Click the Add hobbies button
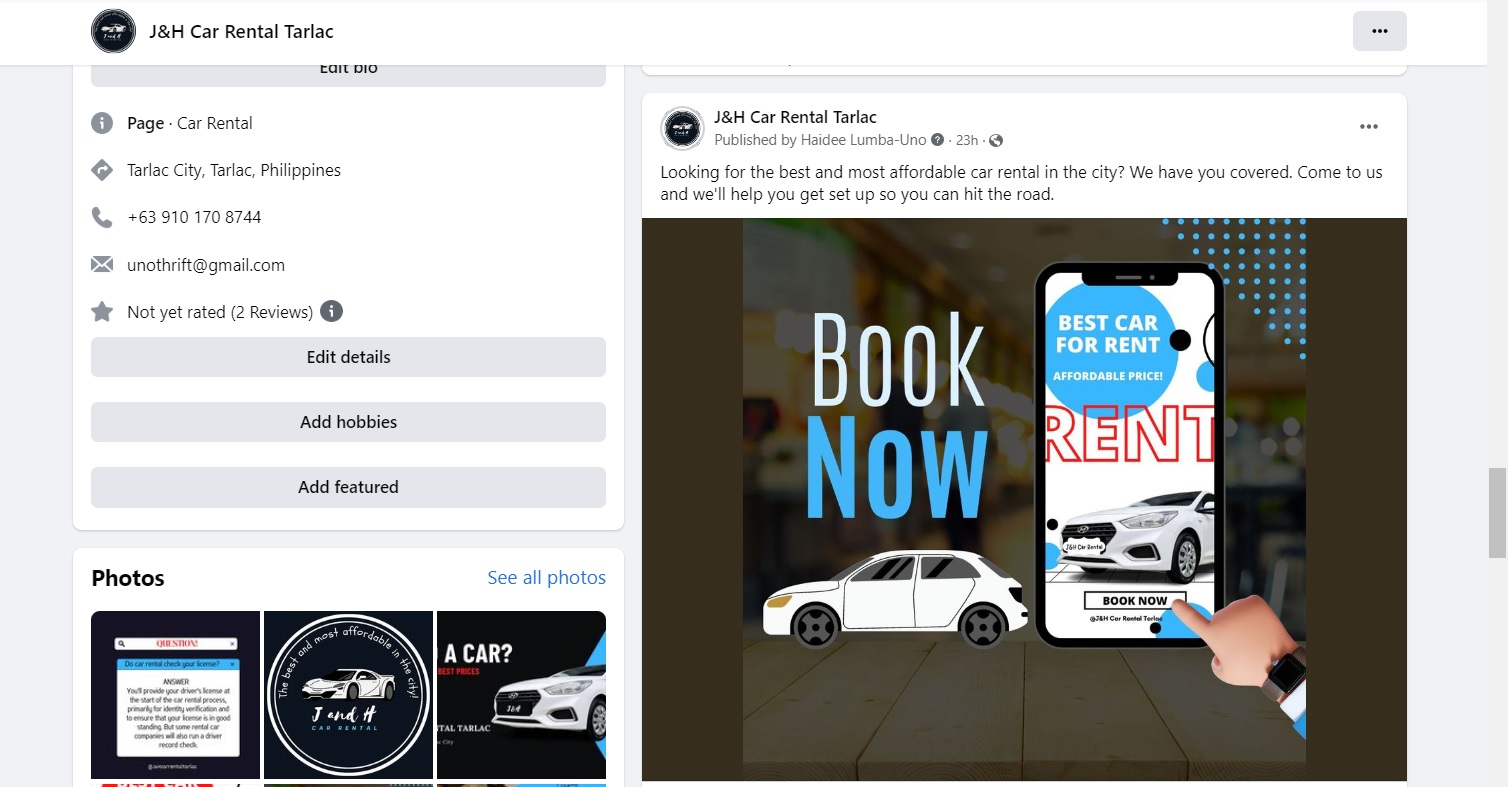 click(348, 422)
